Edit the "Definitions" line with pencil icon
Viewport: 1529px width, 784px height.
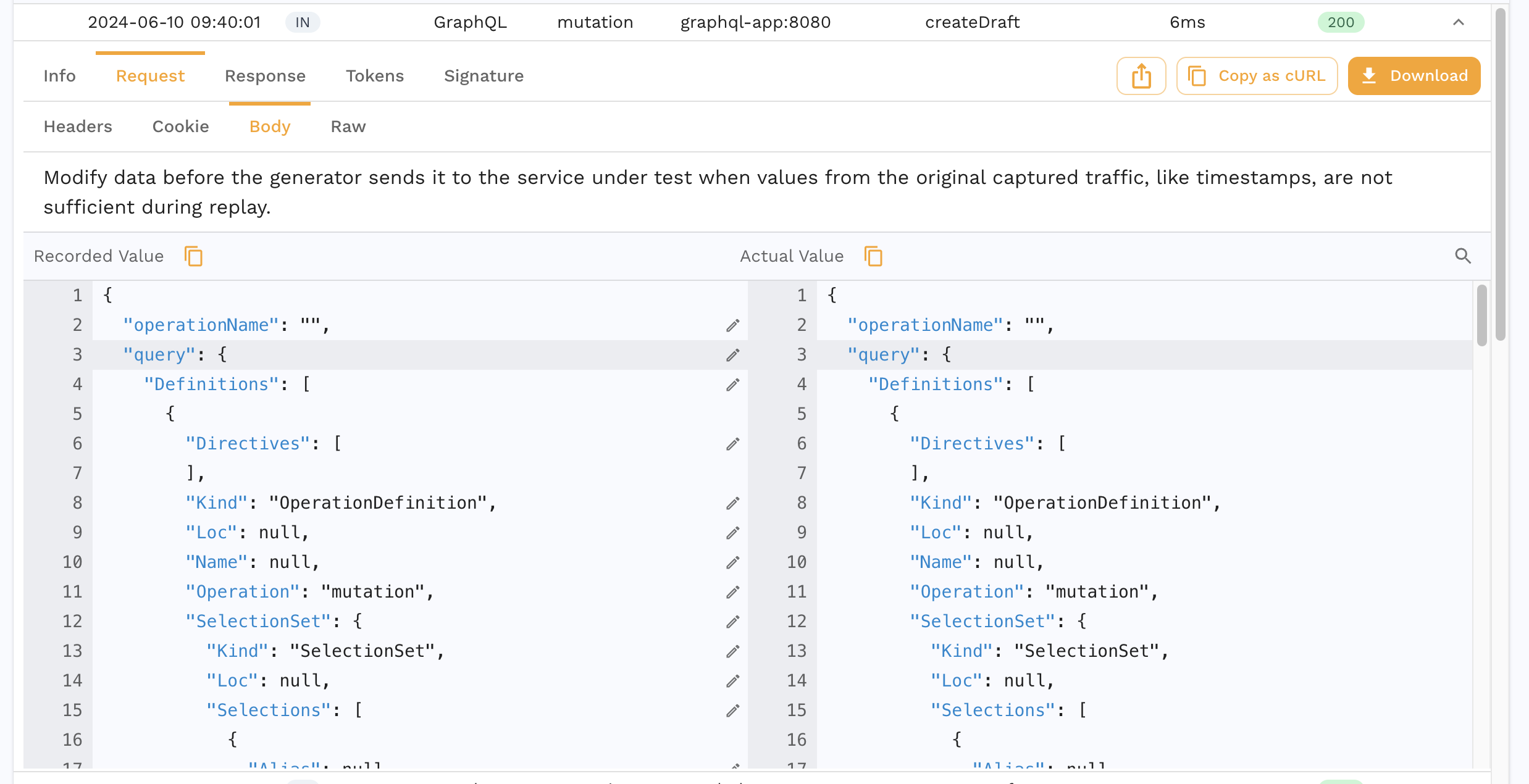point(733,385)
